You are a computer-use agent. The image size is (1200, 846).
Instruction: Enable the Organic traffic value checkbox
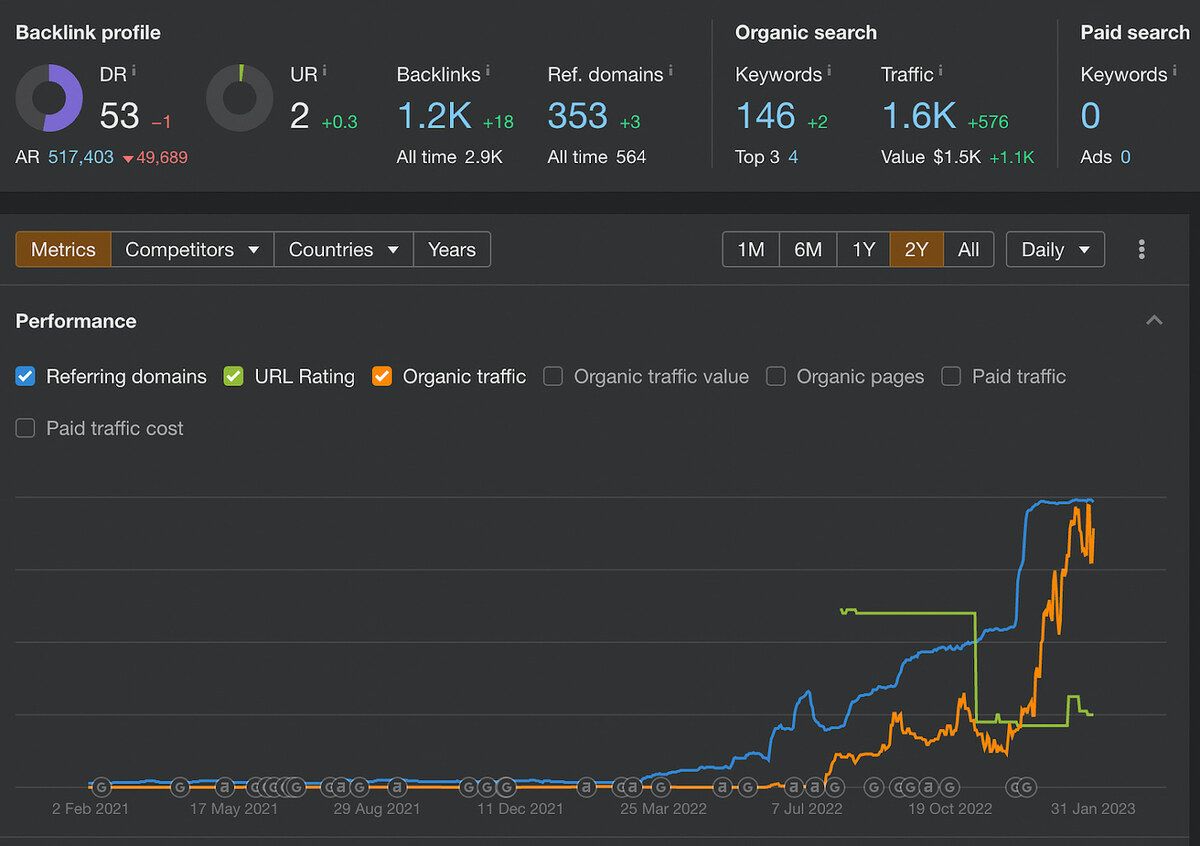point(553,377)
